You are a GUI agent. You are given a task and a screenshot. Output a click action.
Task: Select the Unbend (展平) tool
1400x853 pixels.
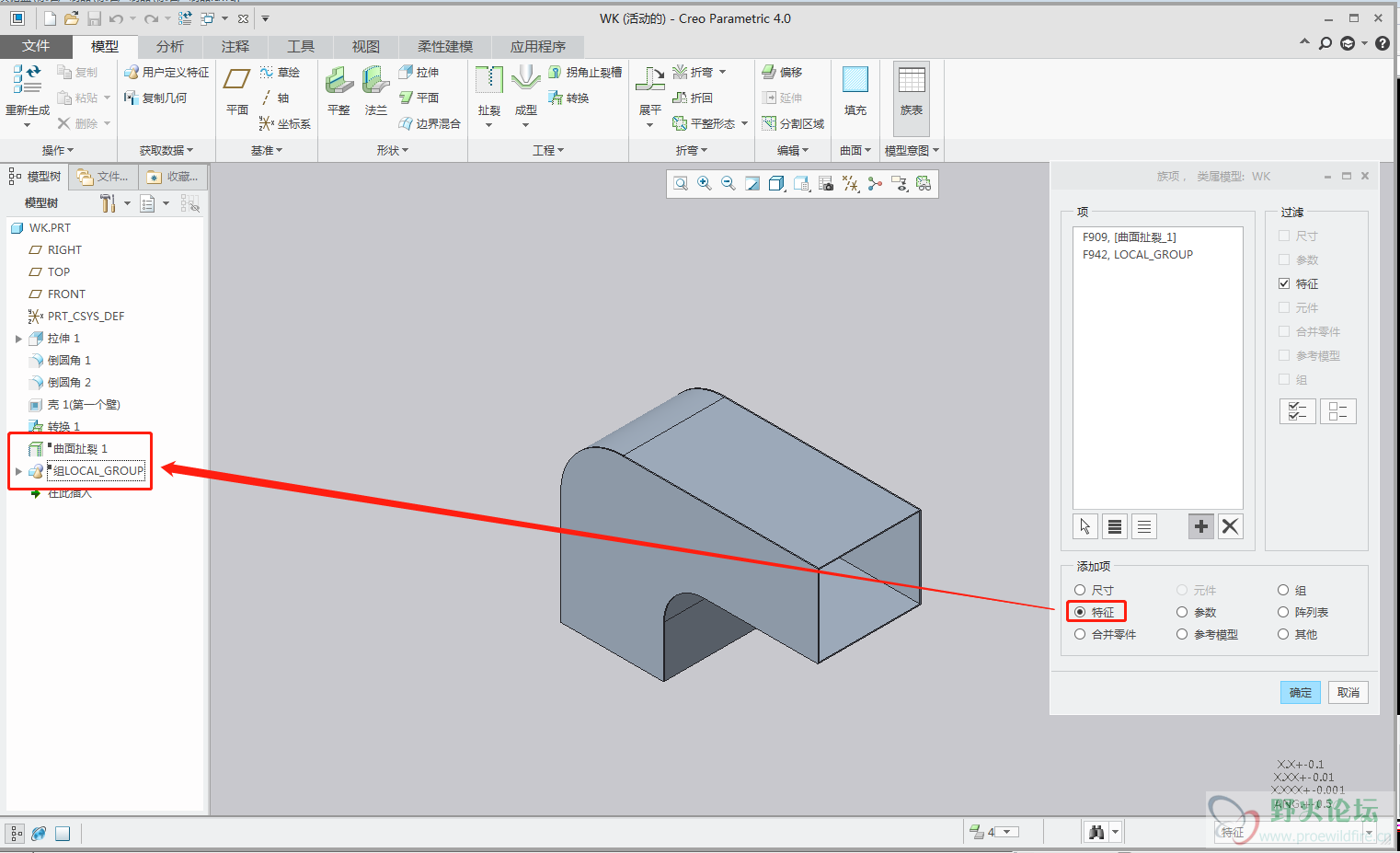tap(650, 91)
